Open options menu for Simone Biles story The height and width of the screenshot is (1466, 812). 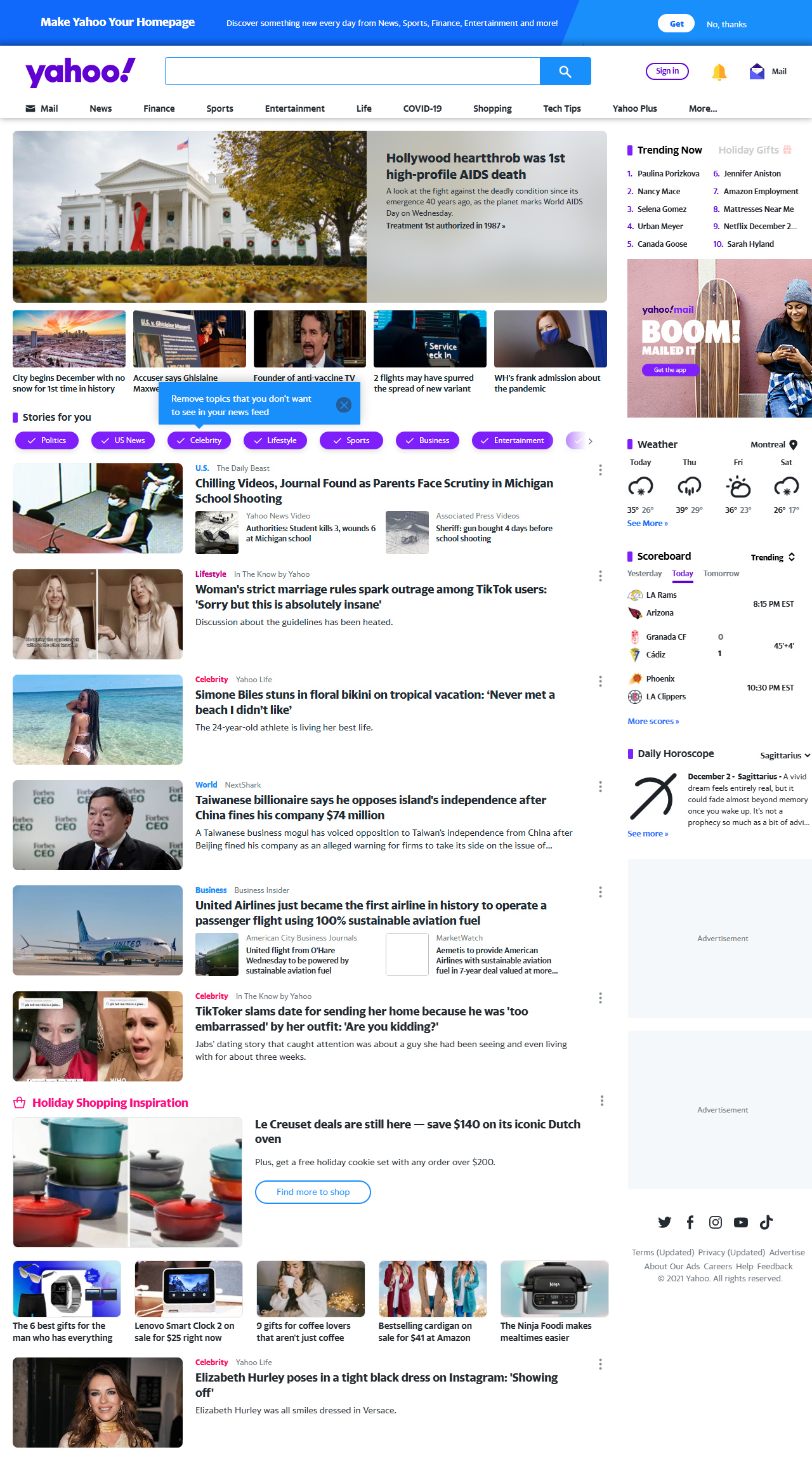(x=600, y=681)
